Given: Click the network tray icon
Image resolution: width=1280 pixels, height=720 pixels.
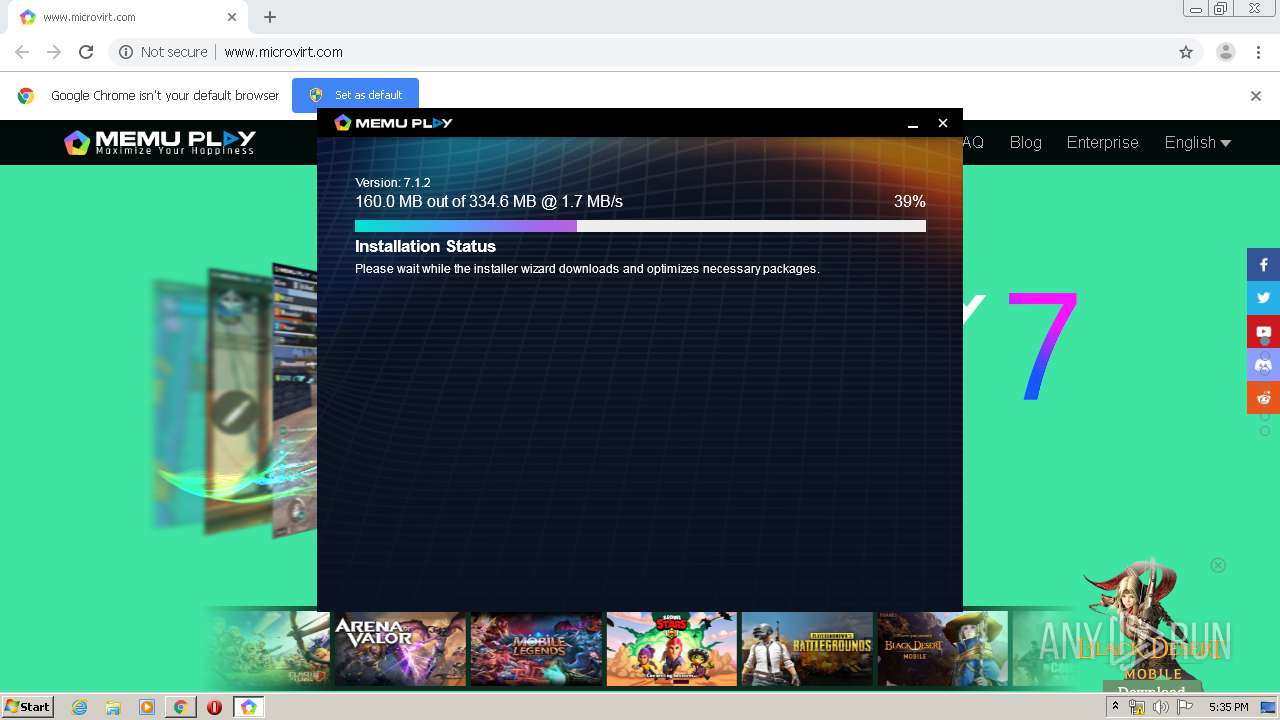Looking at the screenshot, I should click(x=1137, y=707).
